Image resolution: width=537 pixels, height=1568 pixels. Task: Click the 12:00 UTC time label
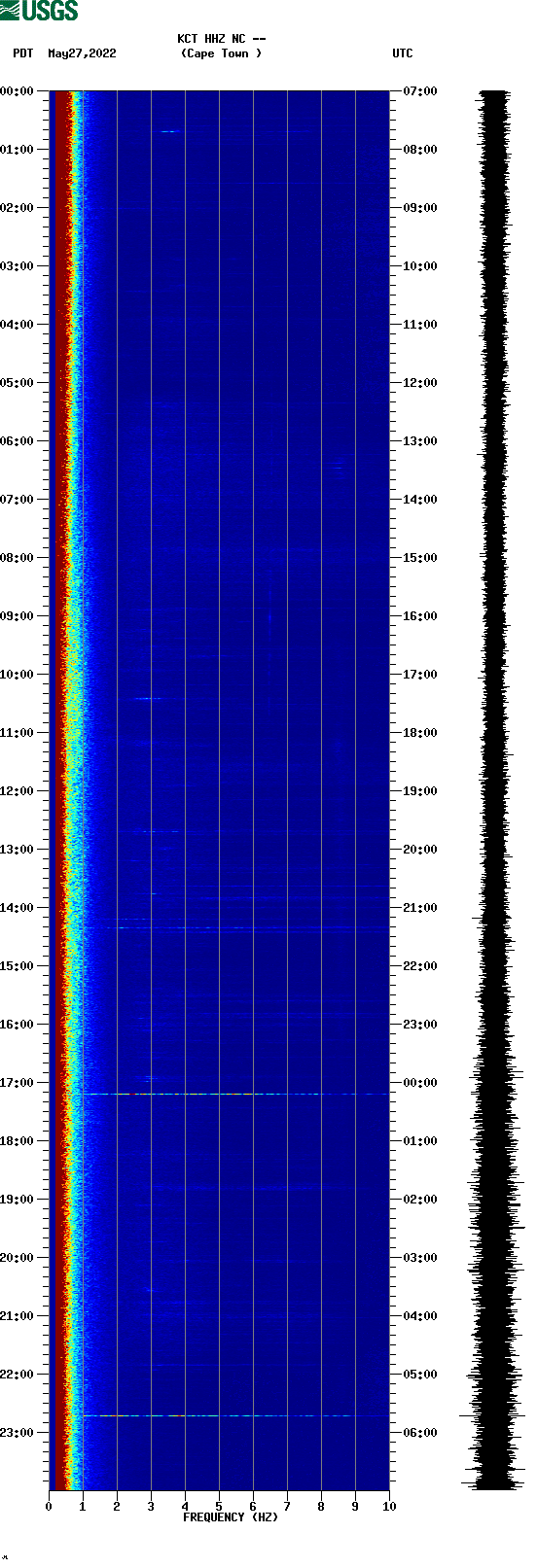click(420, 383)
